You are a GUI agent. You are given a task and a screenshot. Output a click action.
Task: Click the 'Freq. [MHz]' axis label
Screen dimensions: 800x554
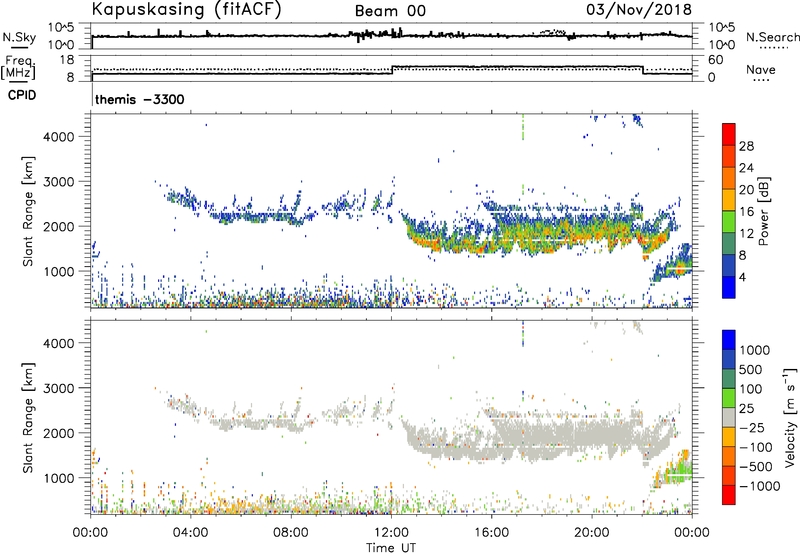tap(18, 67)
